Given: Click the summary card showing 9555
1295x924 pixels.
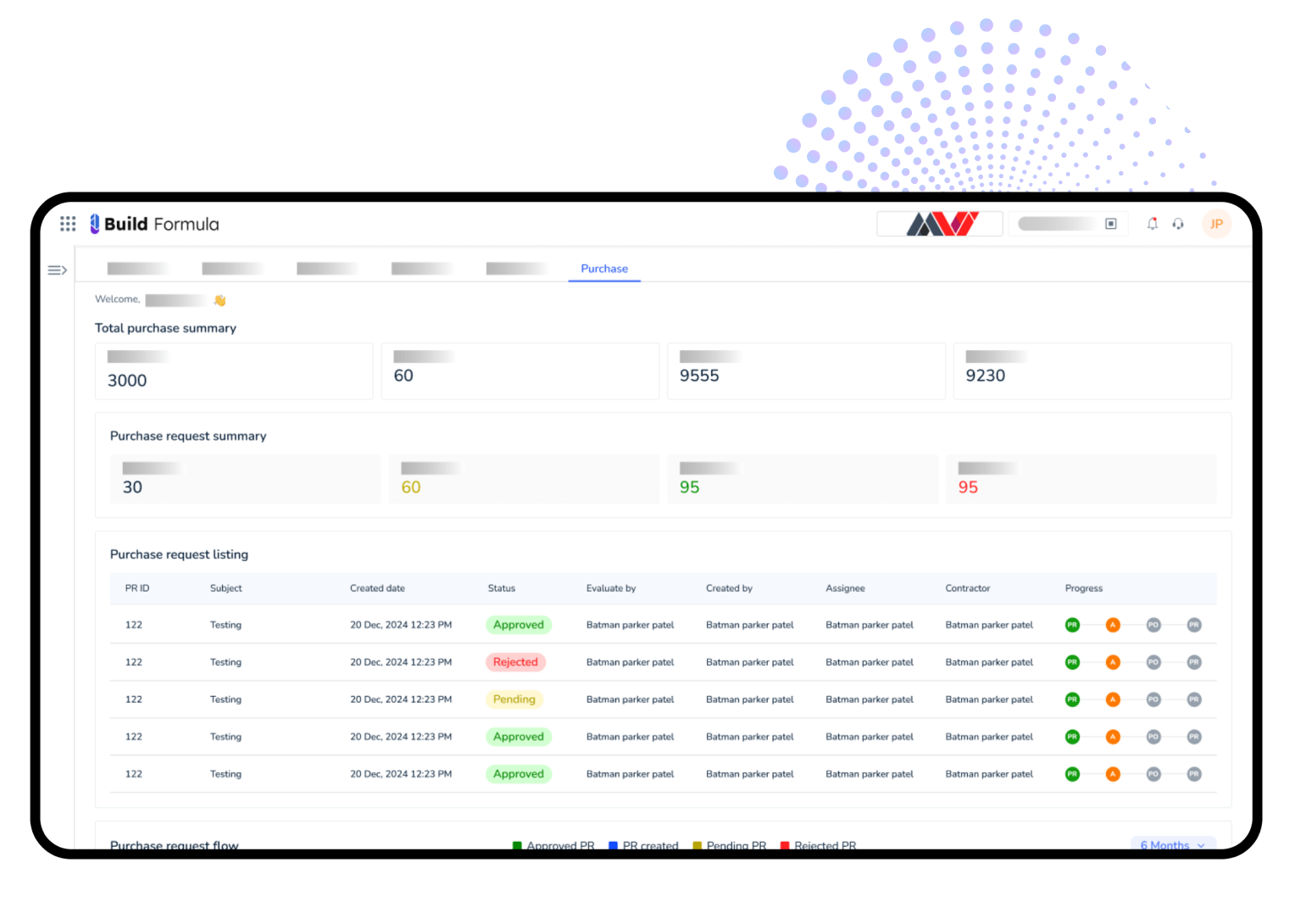Looking at the screenshot, I should click(x=805, y=371).
